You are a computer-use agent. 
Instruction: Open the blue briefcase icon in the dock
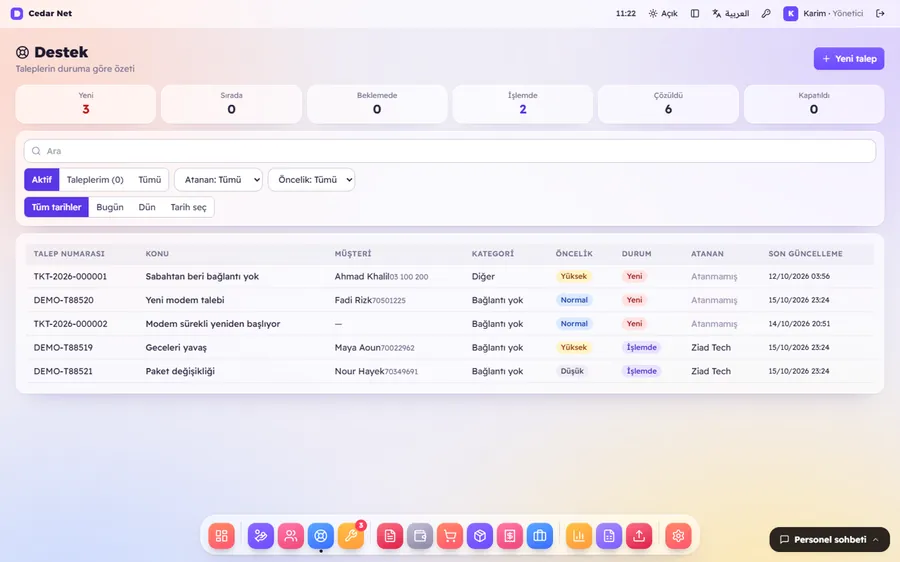click(x=540, y=536)
